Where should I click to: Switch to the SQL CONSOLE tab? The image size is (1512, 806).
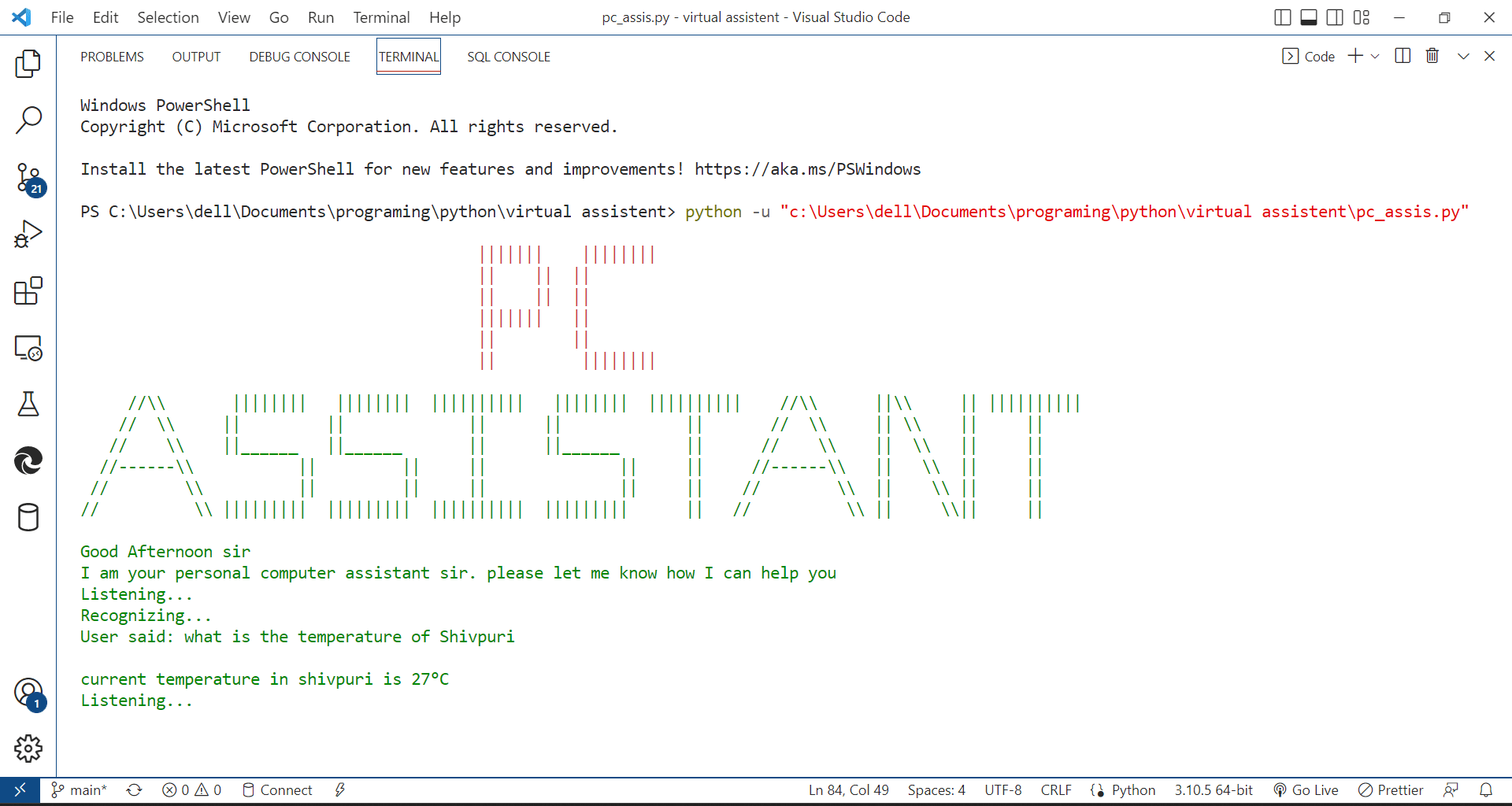(x=509, y=57)
